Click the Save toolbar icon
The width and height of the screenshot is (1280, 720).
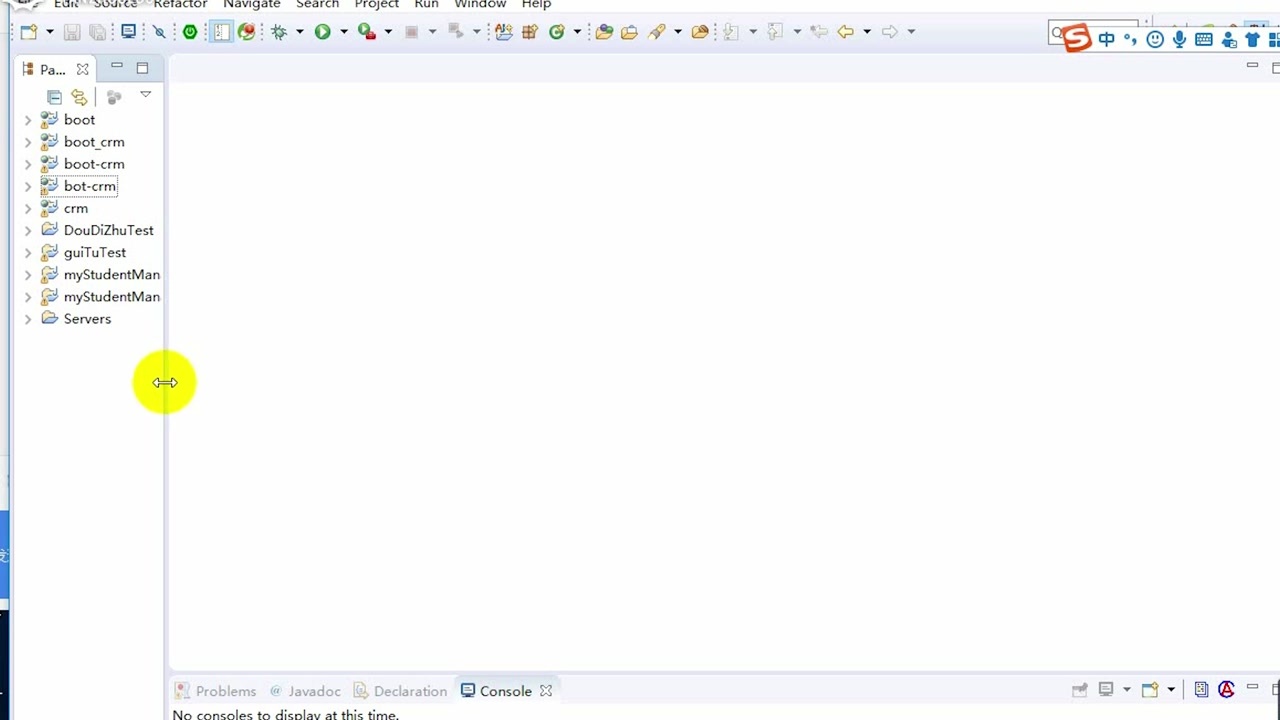(x=72, y=32)
